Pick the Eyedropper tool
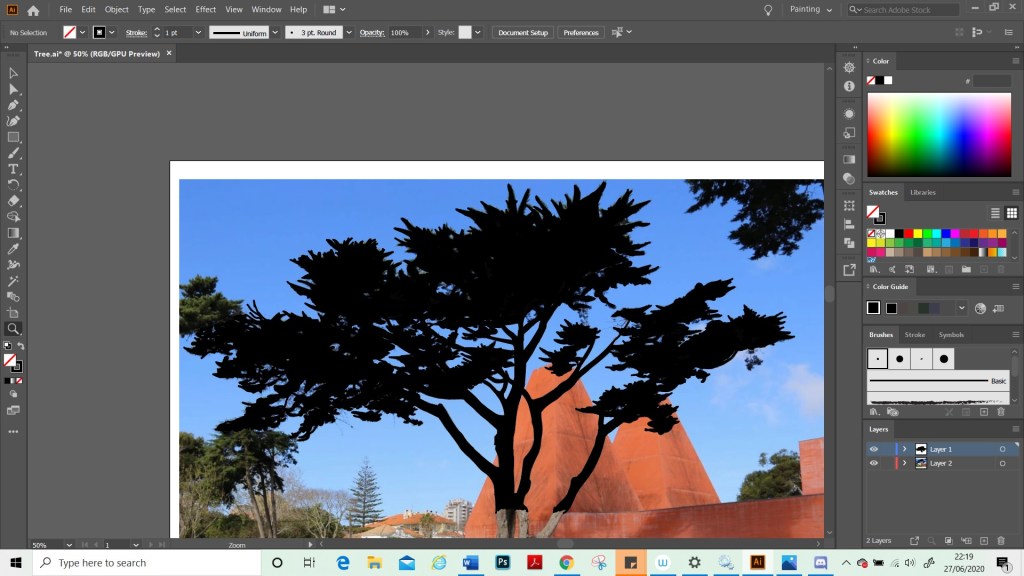This screenshot has height=576, width=1024. coord(14,249)
